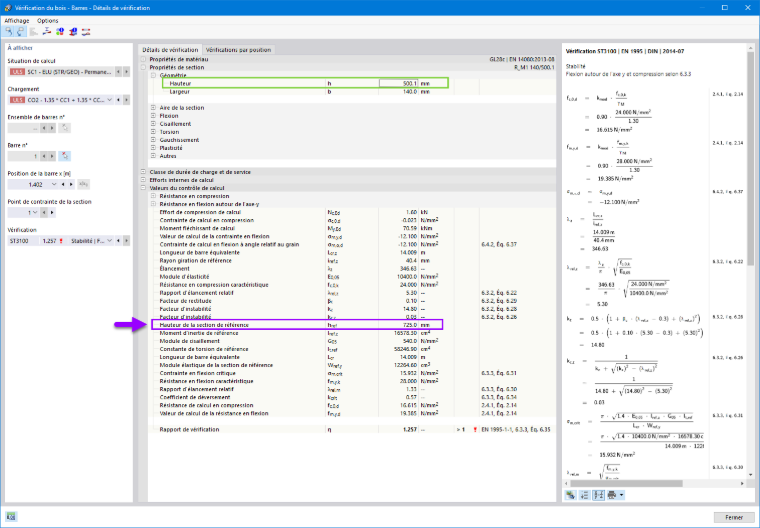Step to next Barre n° value
Image resolution: width=760 pixels, height=528 pixels.
(x=52, y=156)
